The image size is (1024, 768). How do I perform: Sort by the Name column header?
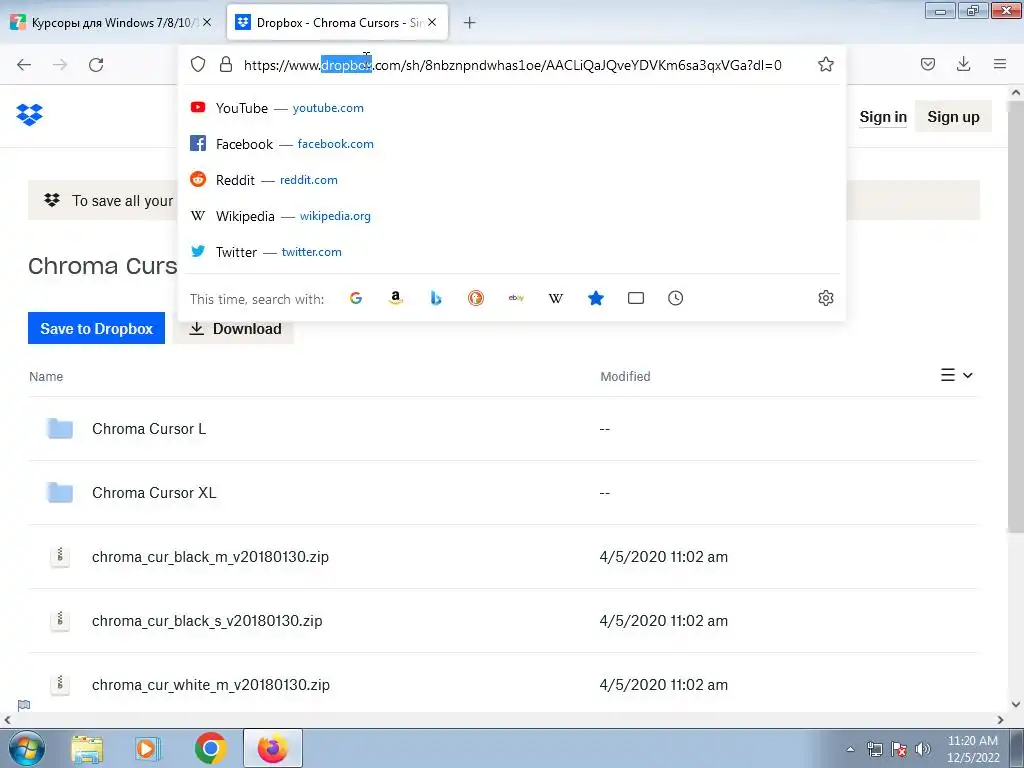(46, 377)
